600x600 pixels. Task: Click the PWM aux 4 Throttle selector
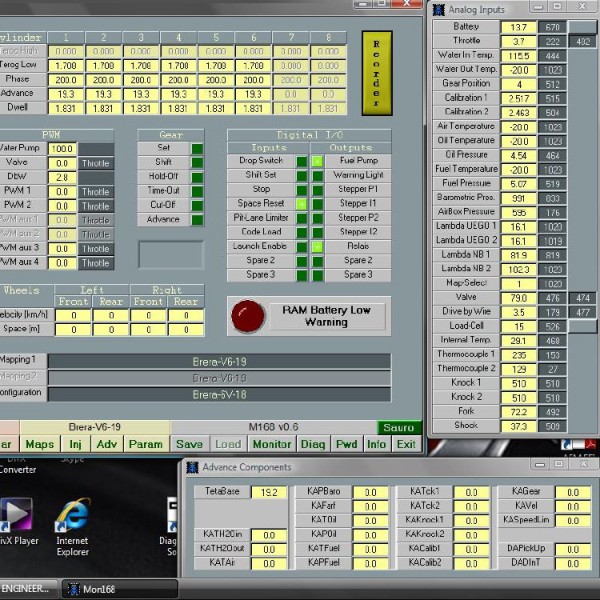[96, 263]
